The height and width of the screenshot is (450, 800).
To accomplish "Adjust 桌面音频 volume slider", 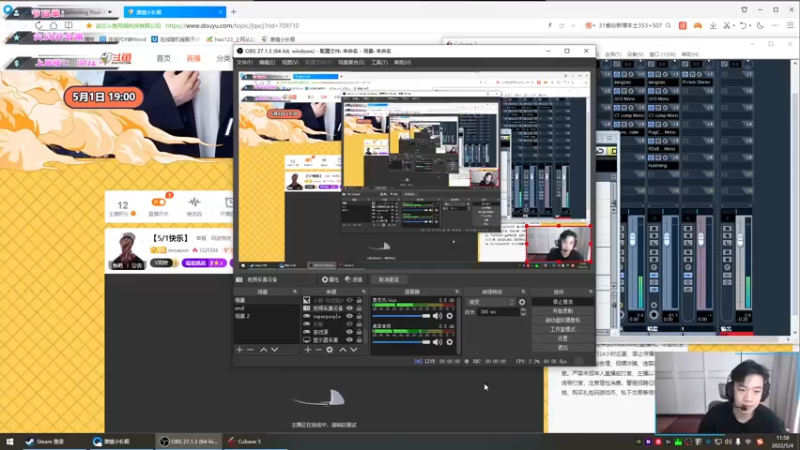I will pyautogui.click(x=401, y=342).
